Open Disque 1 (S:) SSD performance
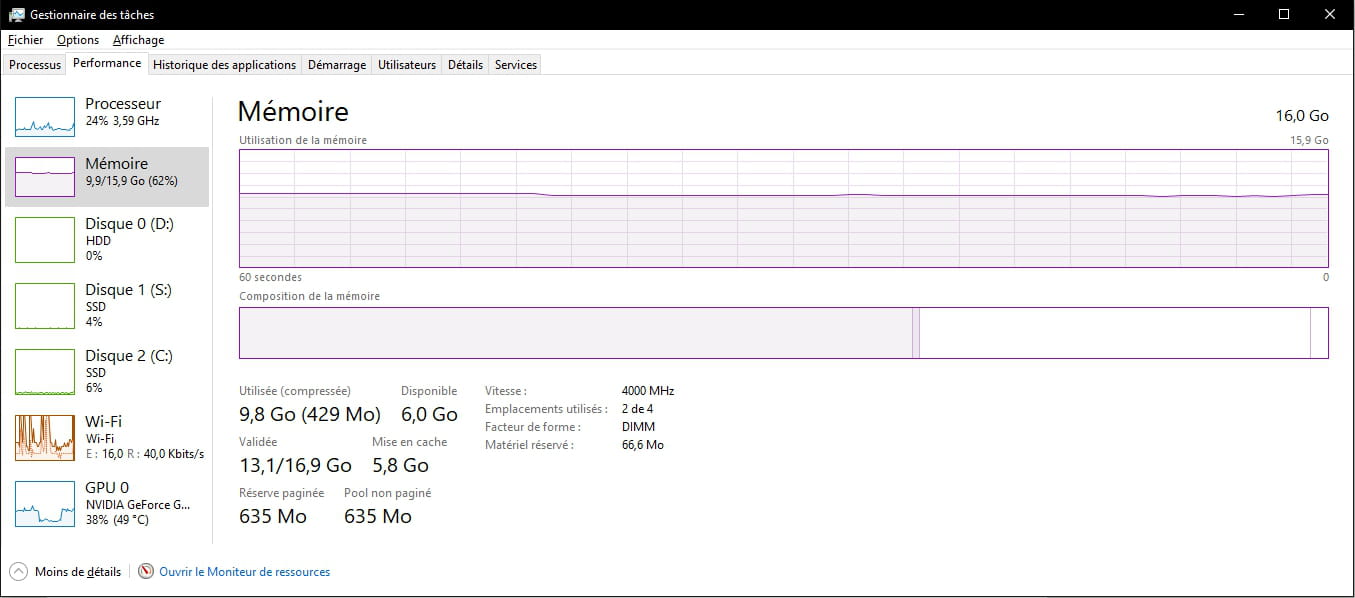Viewport: 1355px width, 598px height. [107, 306]
